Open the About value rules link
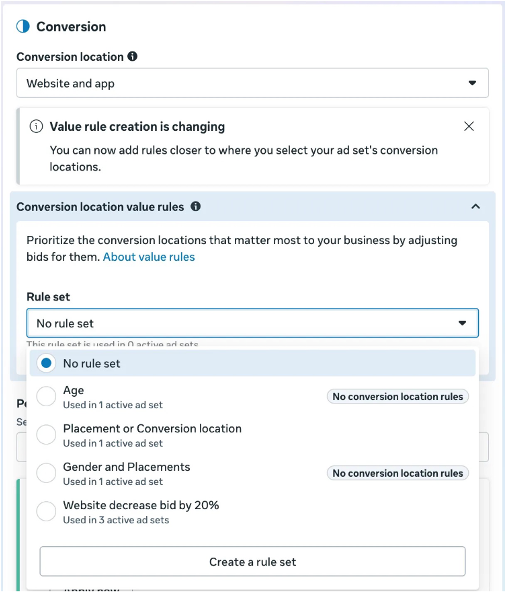 point(149,257)
